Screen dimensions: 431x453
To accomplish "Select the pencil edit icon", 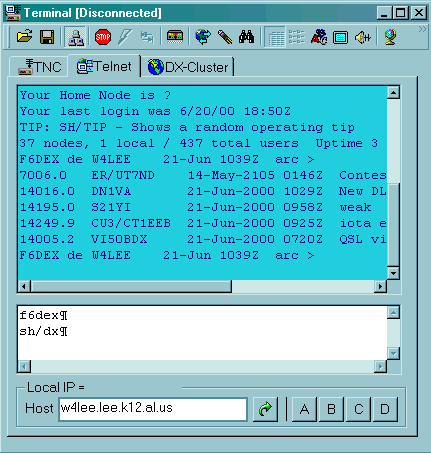I will (225, 37).
